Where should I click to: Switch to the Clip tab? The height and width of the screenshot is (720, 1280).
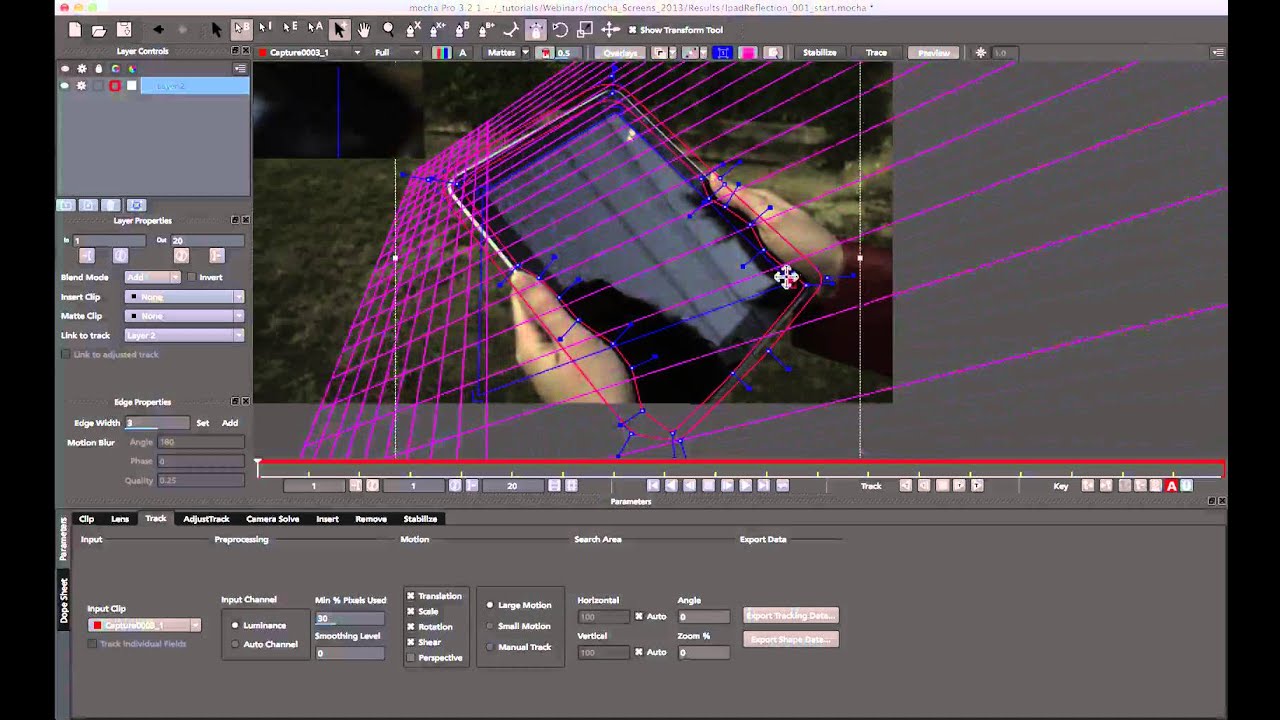pos(87,519)
